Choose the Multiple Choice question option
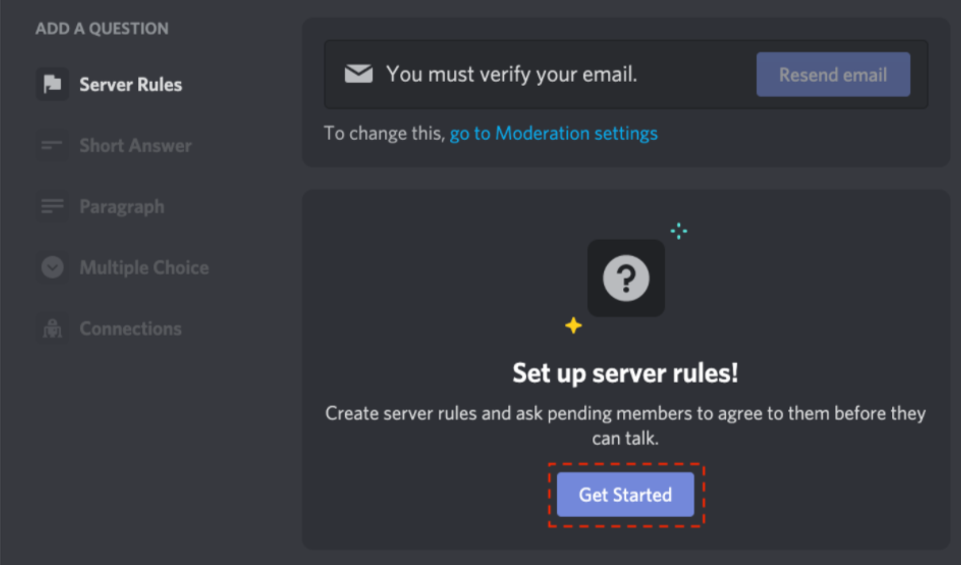The image size is (961, 565). [144, 268]
